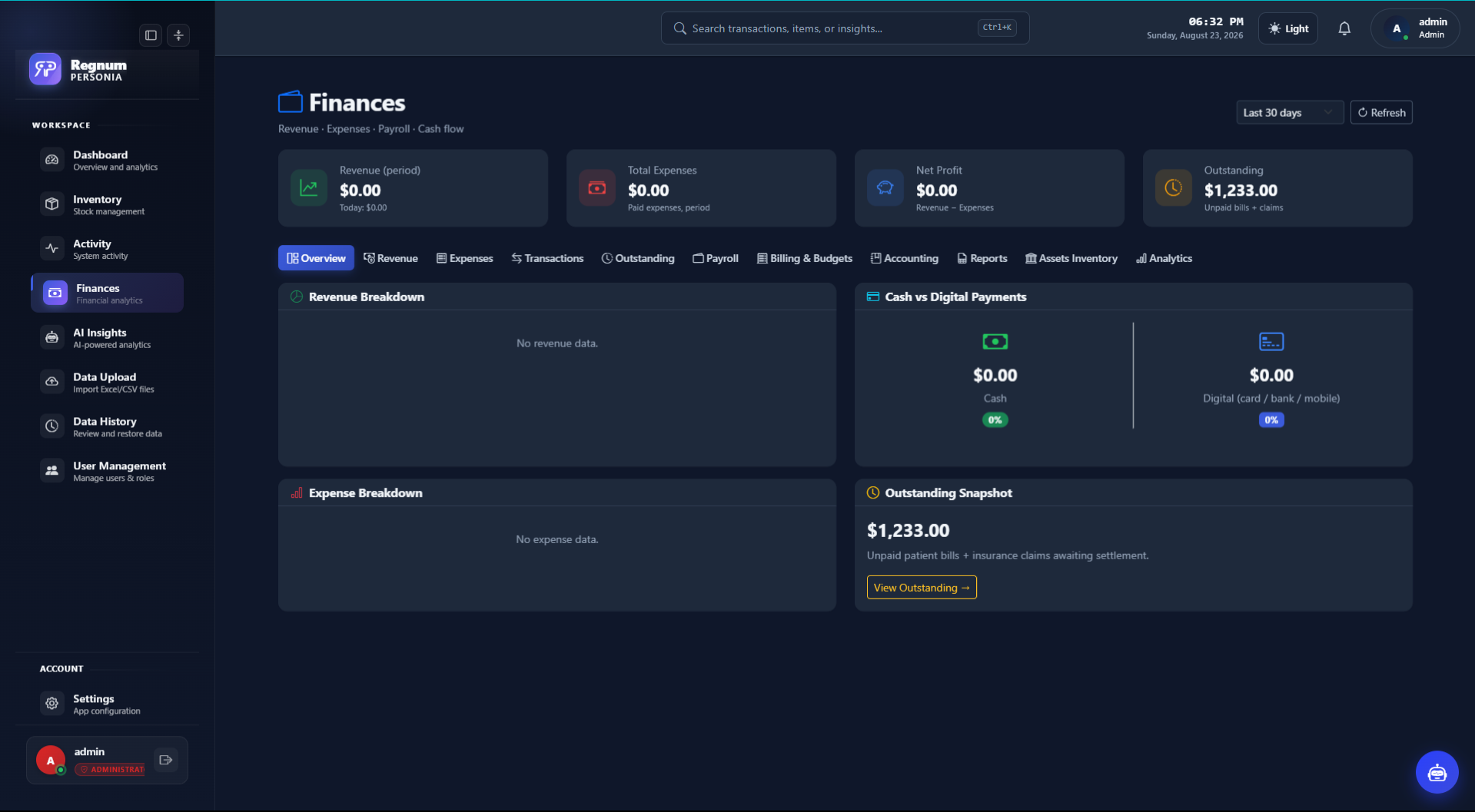1475x812 pixels.
Task: Switch to the Overview tab
Action: click(316, 258)
